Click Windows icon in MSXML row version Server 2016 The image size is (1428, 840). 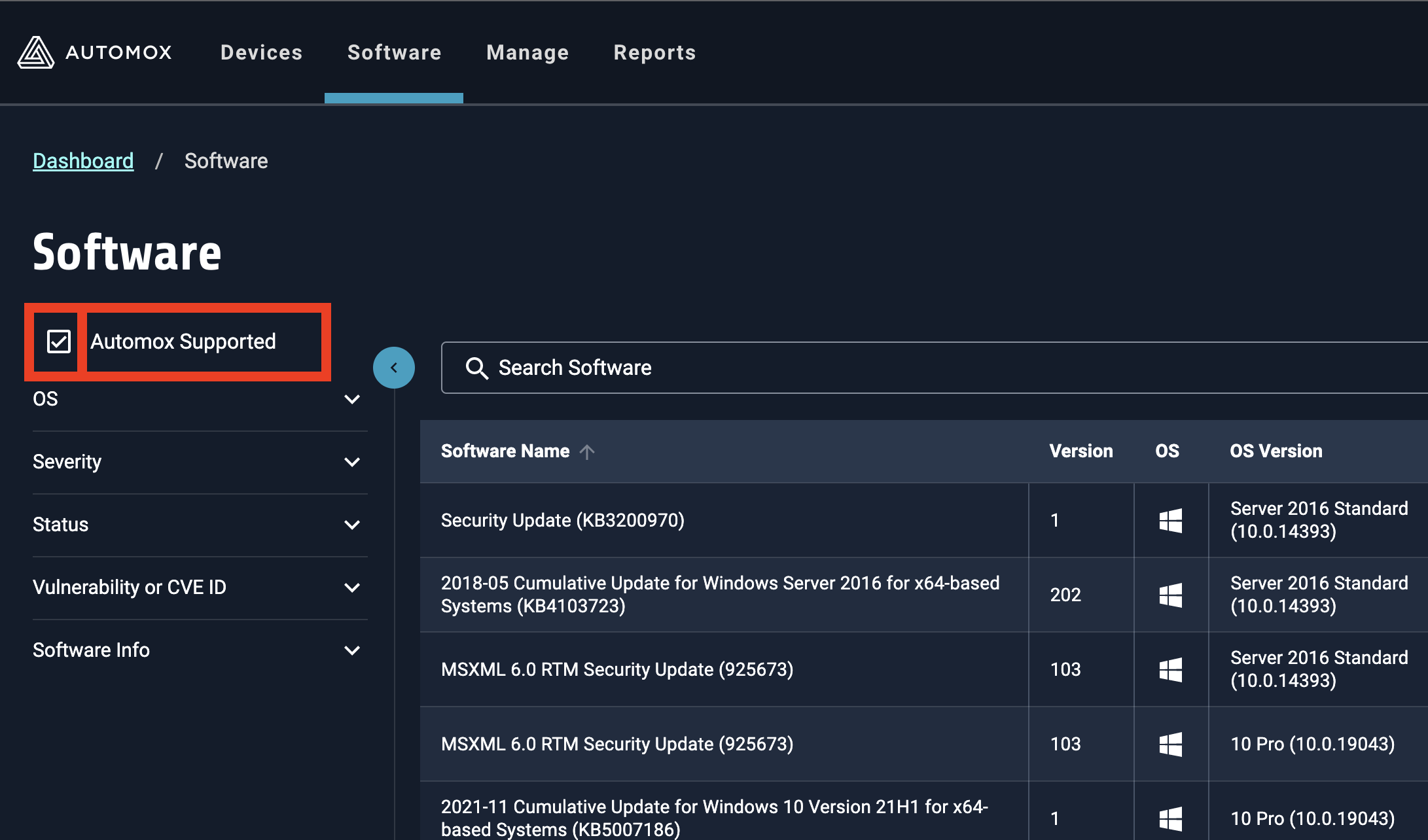coord(1170,670)
